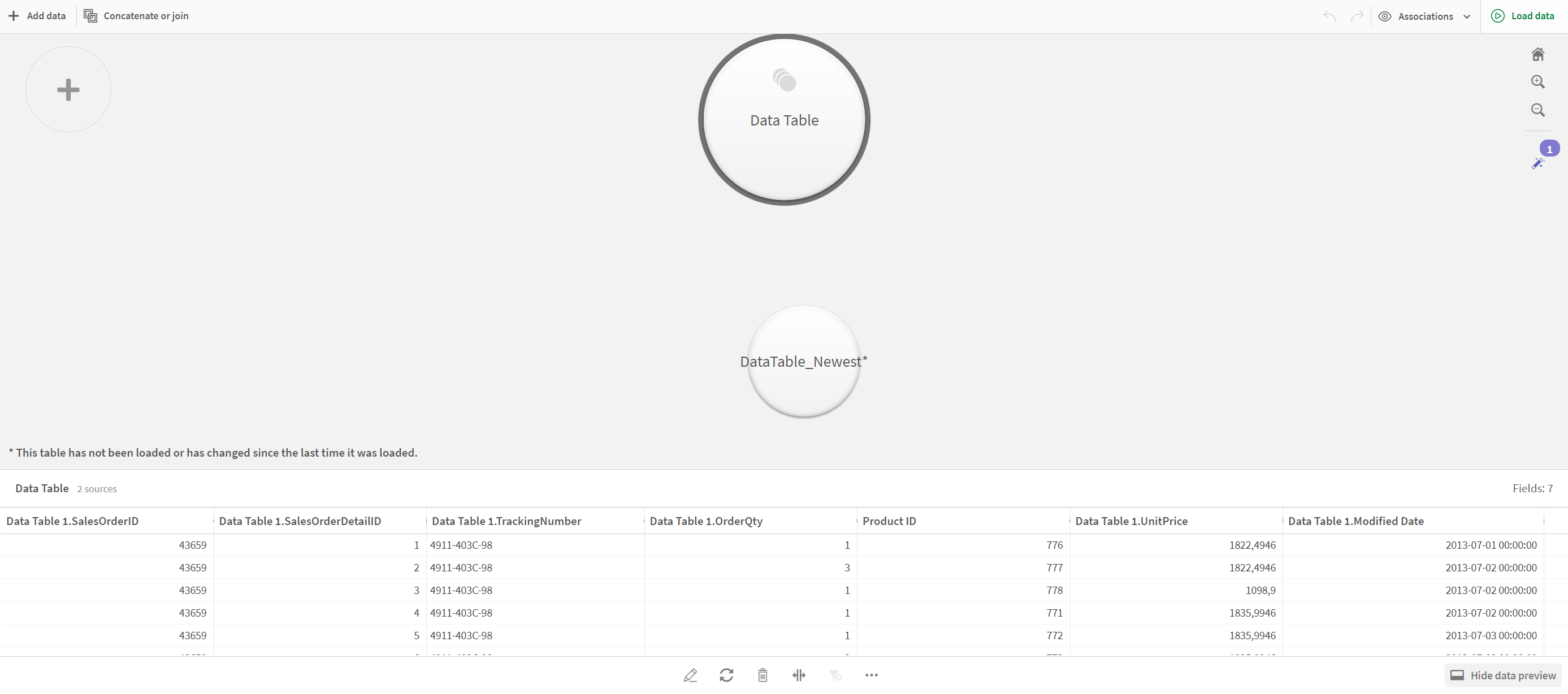Click the column profiling icon in toolbar
The image size is (1568, 694).
click(799, 675)
